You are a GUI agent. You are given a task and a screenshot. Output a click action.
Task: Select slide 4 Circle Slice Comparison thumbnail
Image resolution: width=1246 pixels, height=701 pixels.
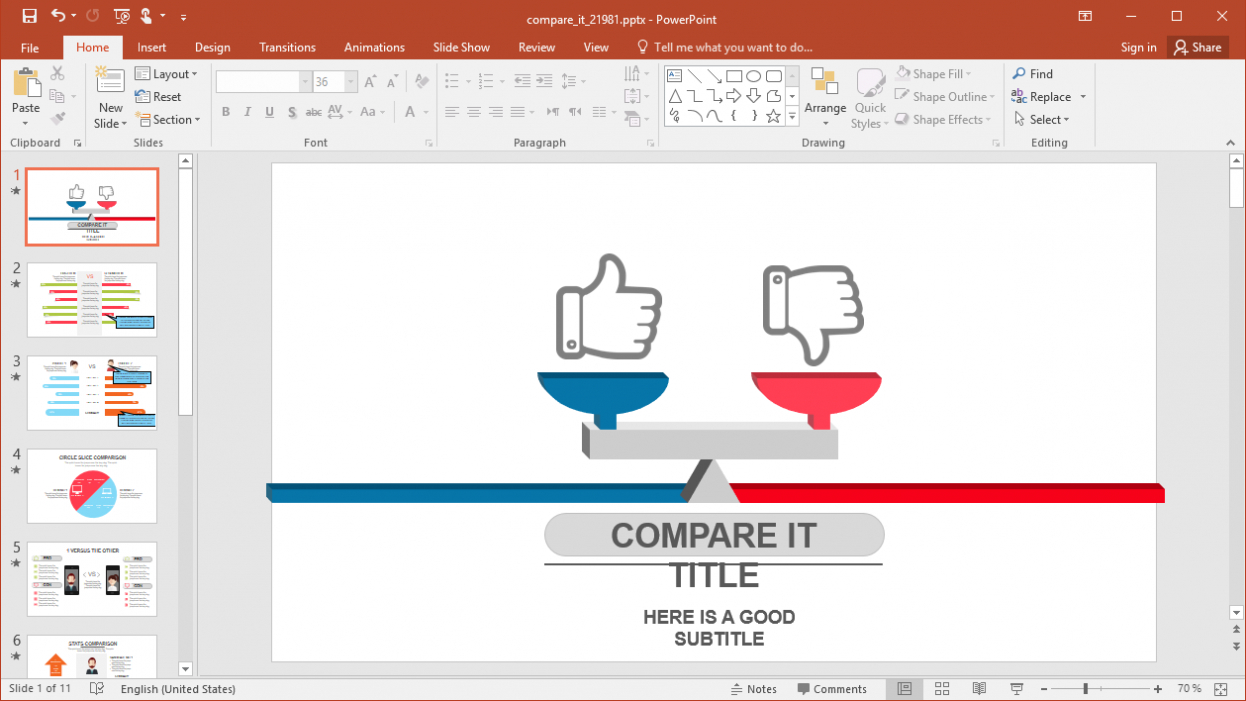(92, 486)
